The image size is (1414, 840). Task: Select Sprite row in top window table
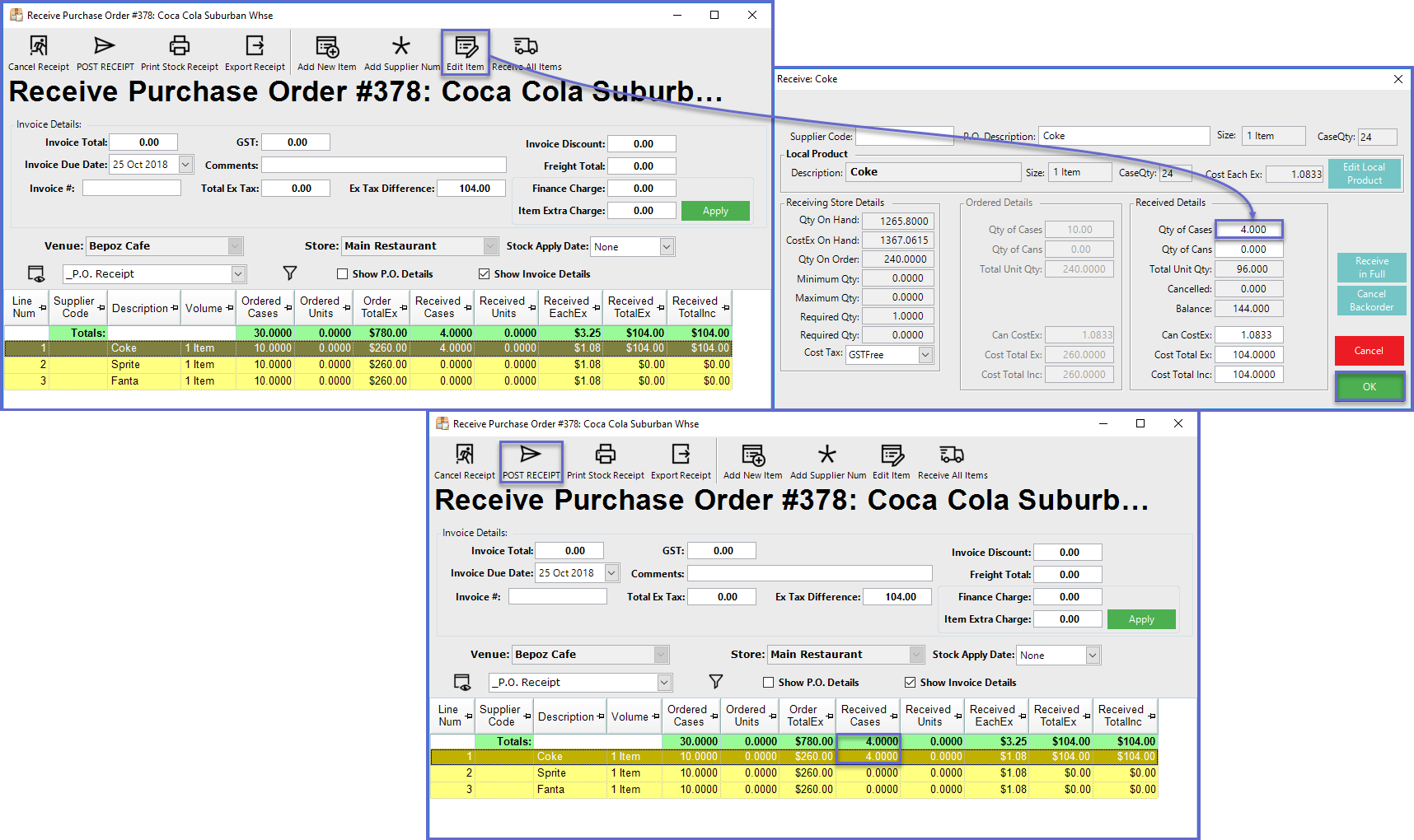[x=368, y=365]
